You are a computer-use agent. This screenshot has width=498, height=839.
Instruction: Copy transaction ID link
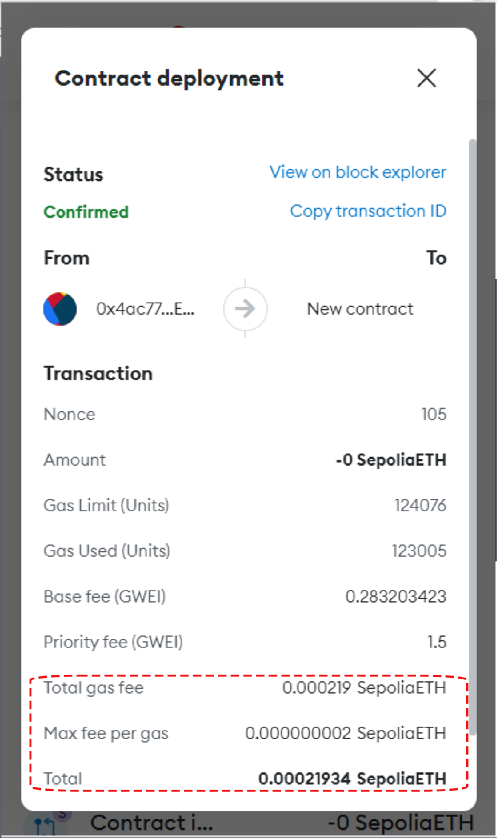[x=368, y=211]
